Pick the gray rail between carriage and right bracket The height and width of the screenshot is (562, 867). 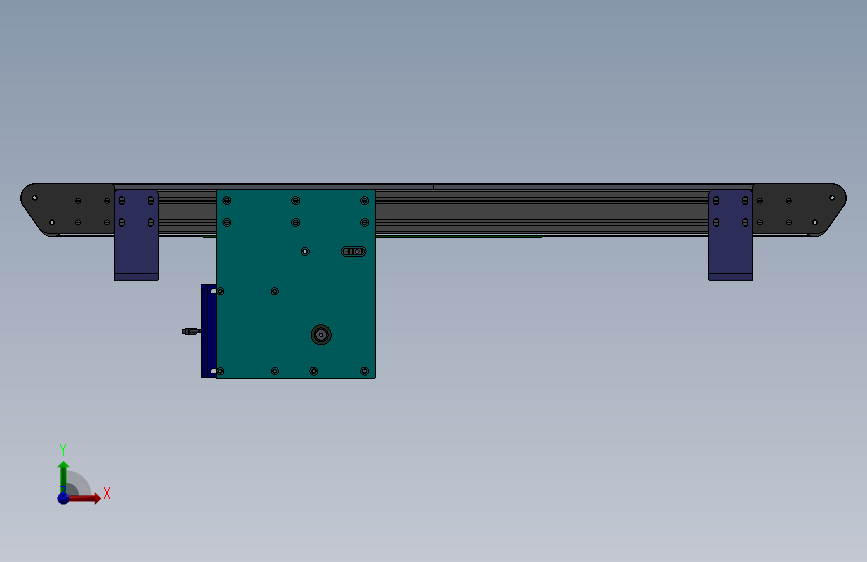click(x=542, y=212)
